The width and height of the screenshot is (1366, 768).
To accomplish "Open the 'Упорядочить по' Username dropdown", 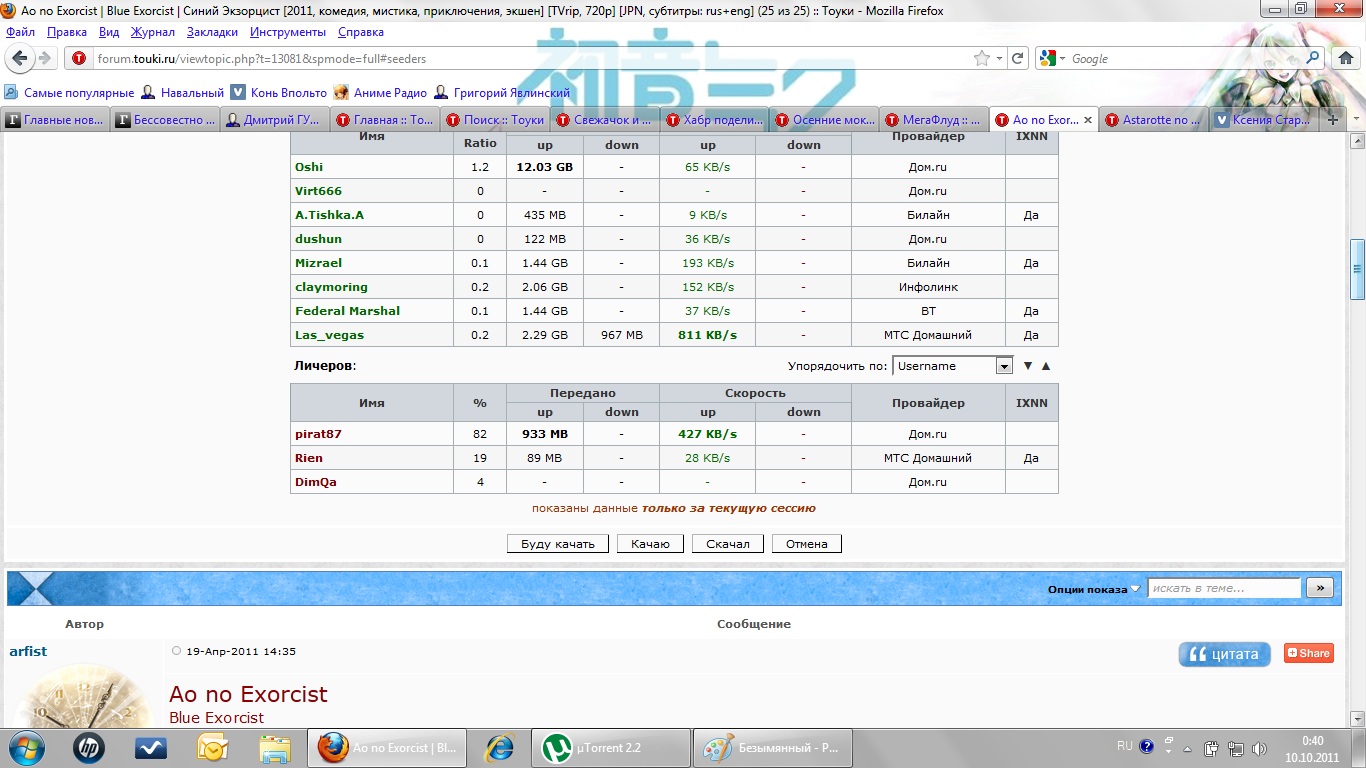I will tap(1004, 366).
